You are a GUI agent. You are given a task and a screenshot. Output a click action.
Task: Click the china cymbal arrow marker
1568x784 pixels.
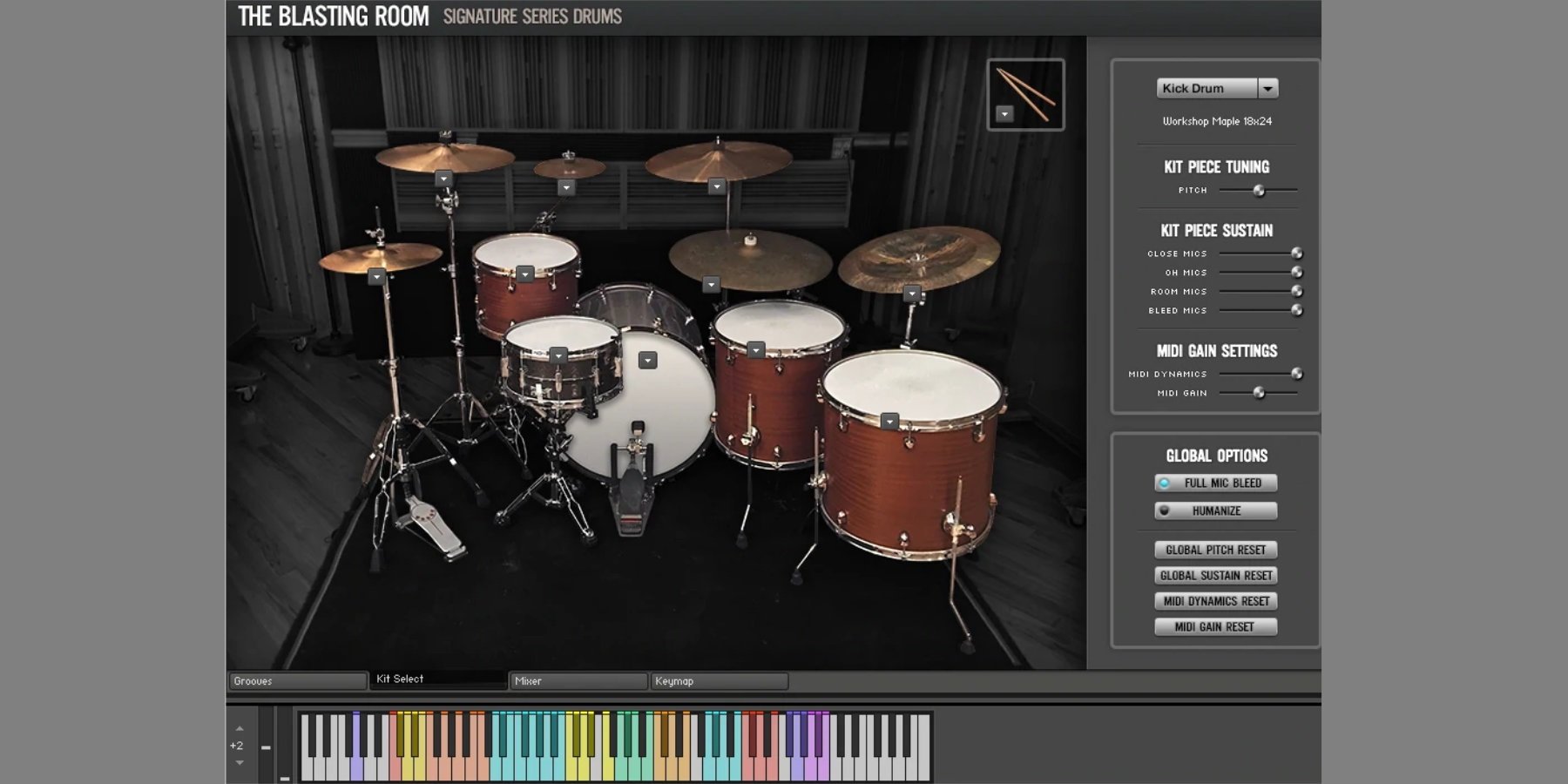pos(911,294)
